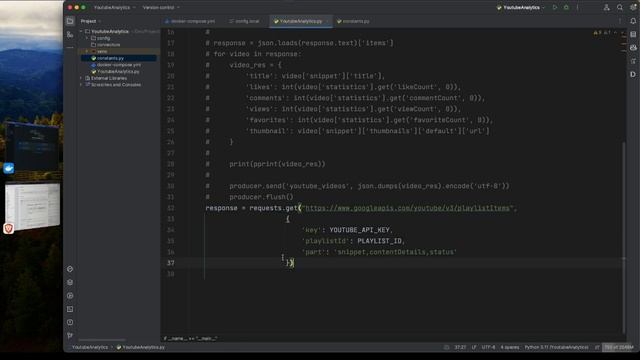
Task: Click the browser window thumbnail on desktop
Action: point(33,207)
